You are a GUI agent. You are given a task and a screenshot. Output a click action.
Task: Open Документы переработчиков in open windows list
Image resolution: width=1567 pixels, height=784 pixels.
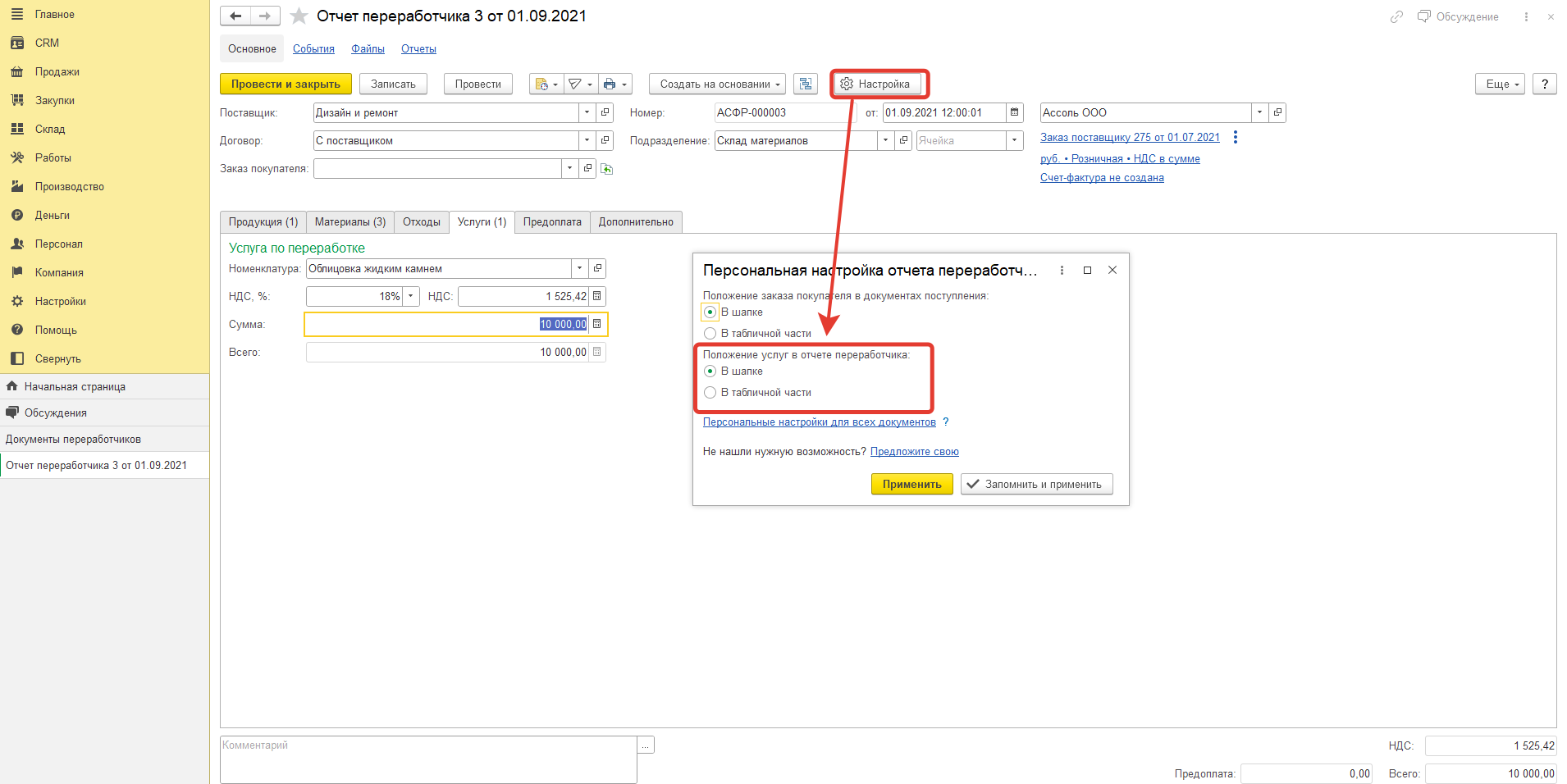(104, 439)
